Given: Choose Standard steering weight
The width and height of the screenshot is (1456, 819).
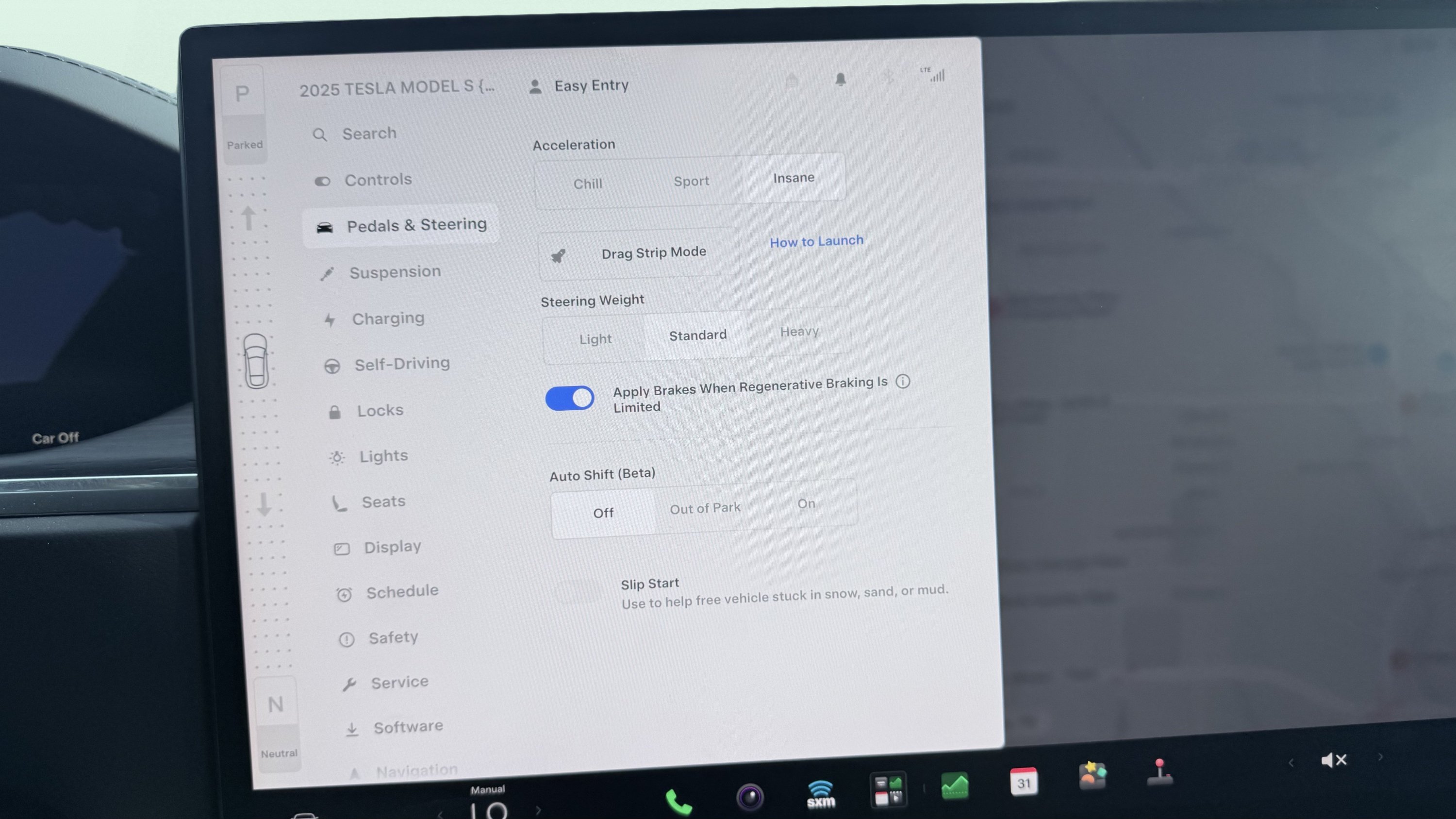Looking at the screenshot, I should pos(697,336).
